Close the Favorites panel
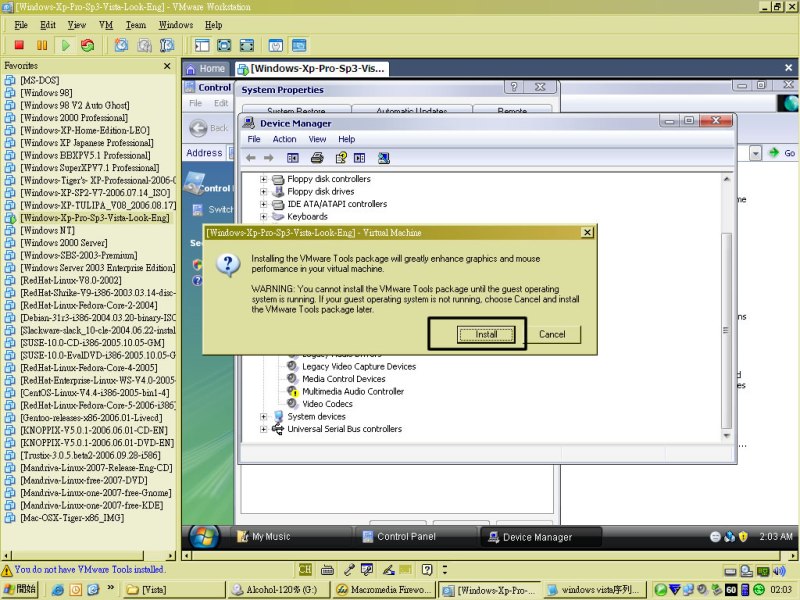 [167, 66]
